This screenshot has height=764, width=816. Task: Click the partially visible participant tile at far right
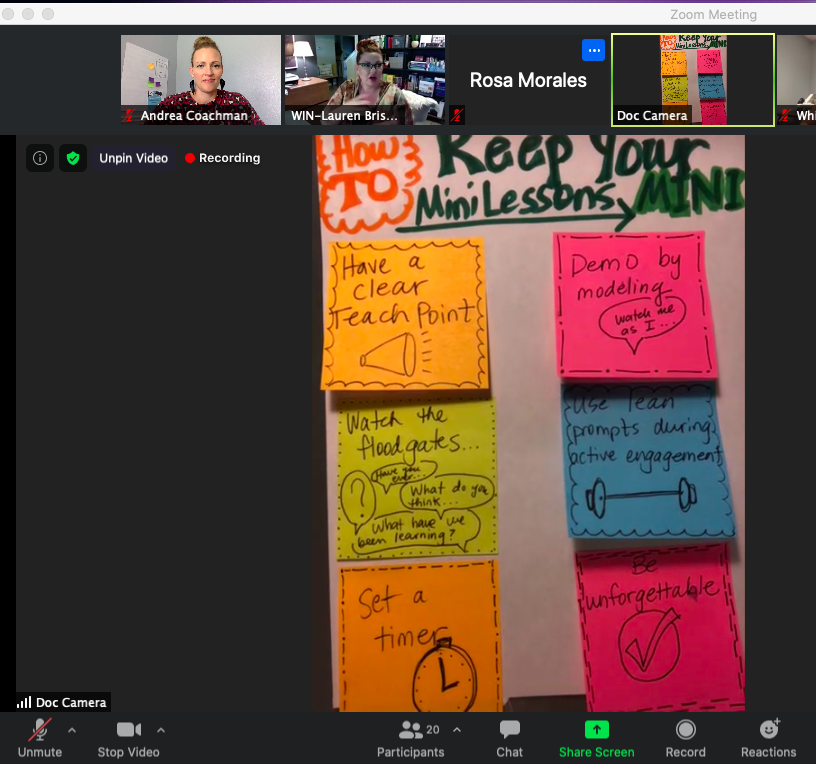[x=796, y=80]
